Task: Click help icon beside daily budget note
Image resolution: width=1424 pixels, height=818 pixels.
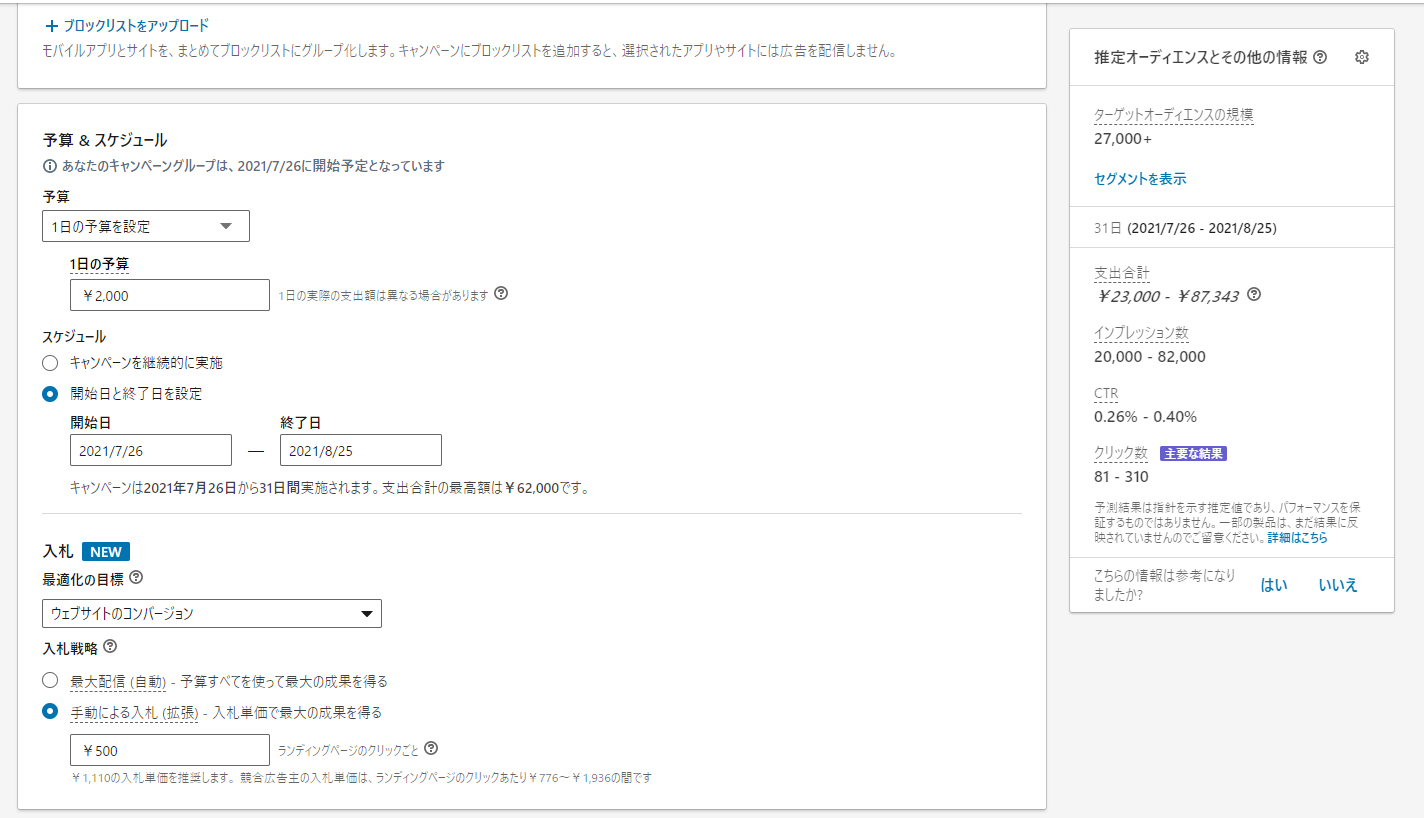Action: (502, 294)
